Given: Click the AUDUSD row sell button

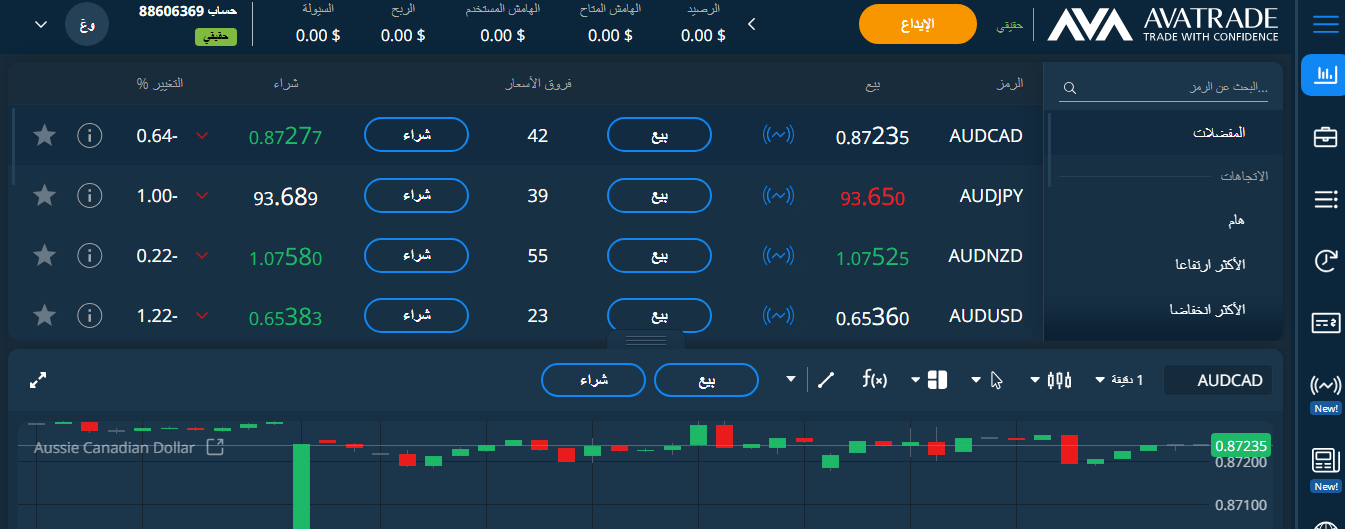Looking at the screenshot, I should point(659,316).
